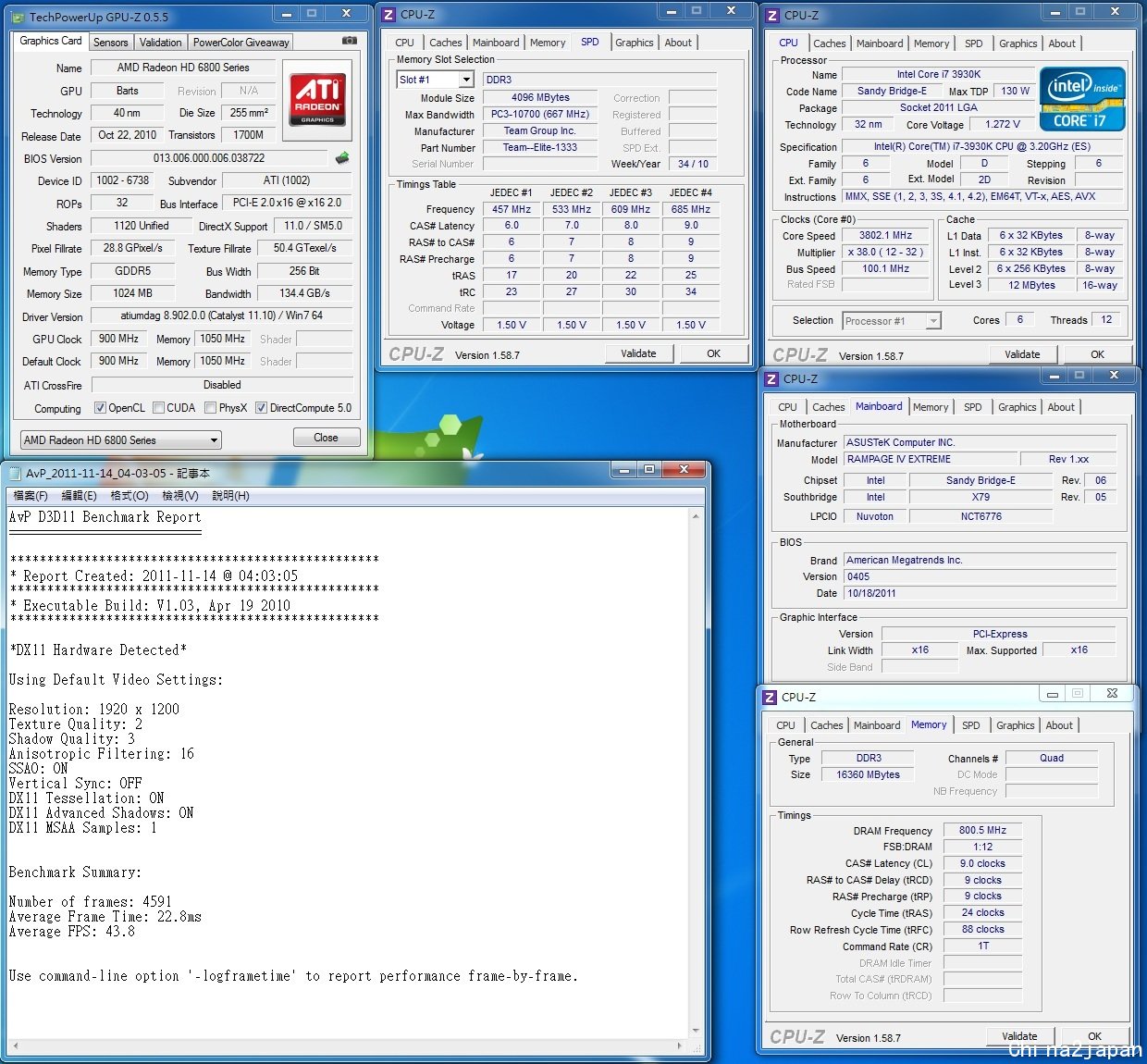
Task: Click the BIOS save icon next to BIOS Version
Action: [x=342, y=158]
